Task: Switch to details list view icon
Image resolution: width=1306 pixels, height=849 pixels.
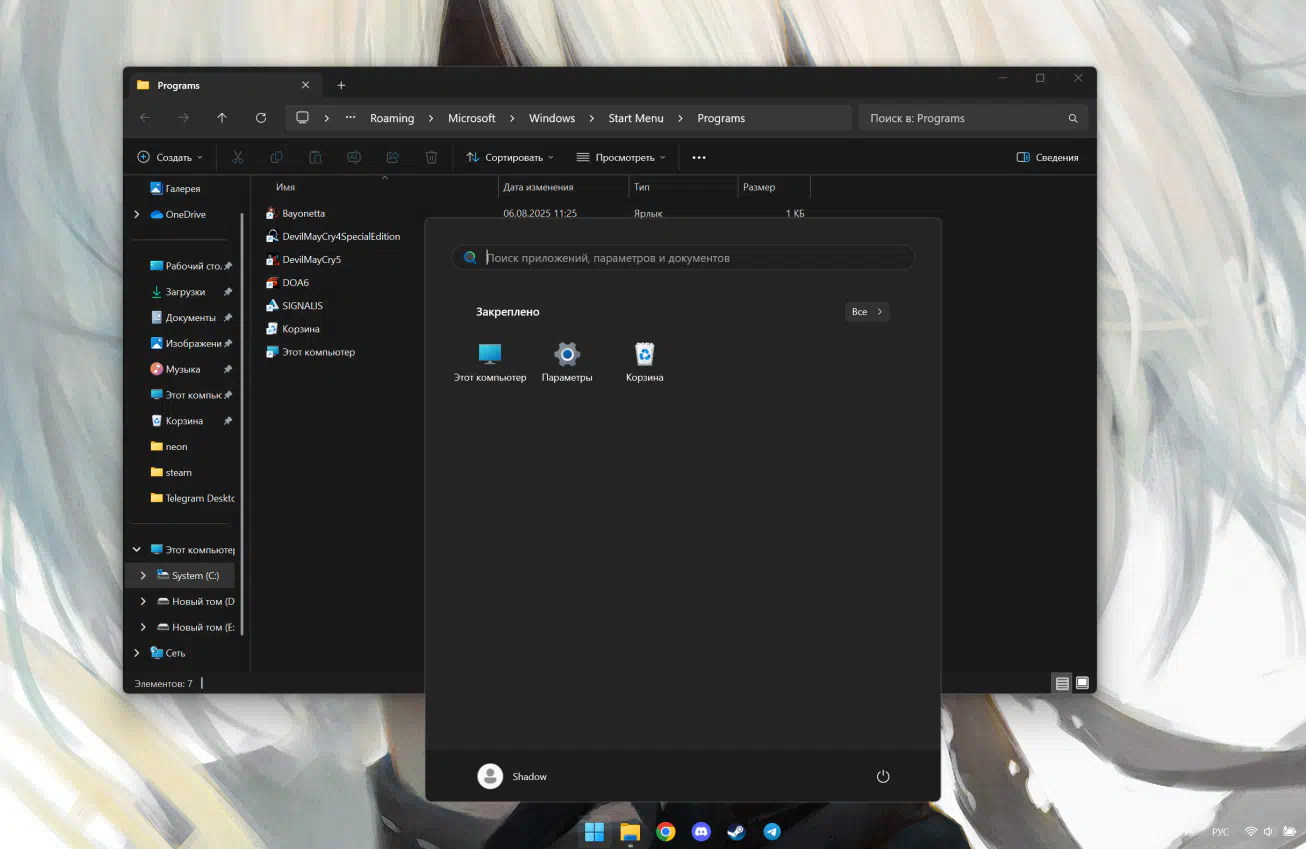Action: click(1062, 683)
